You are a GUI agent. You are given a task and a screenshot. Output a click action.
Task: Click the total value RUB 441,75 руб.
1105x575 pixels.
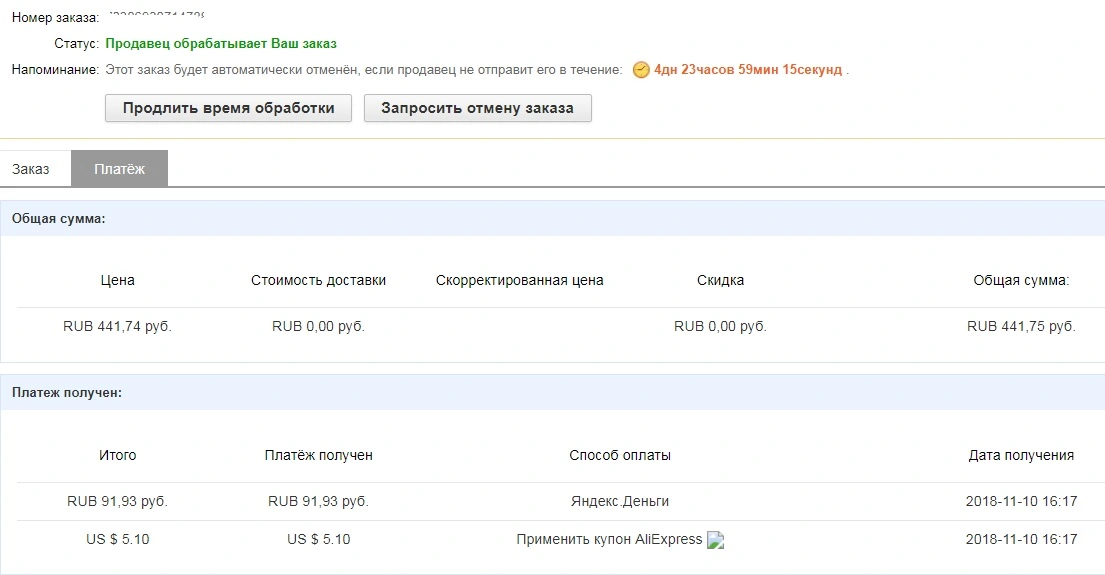[1021, 326]
